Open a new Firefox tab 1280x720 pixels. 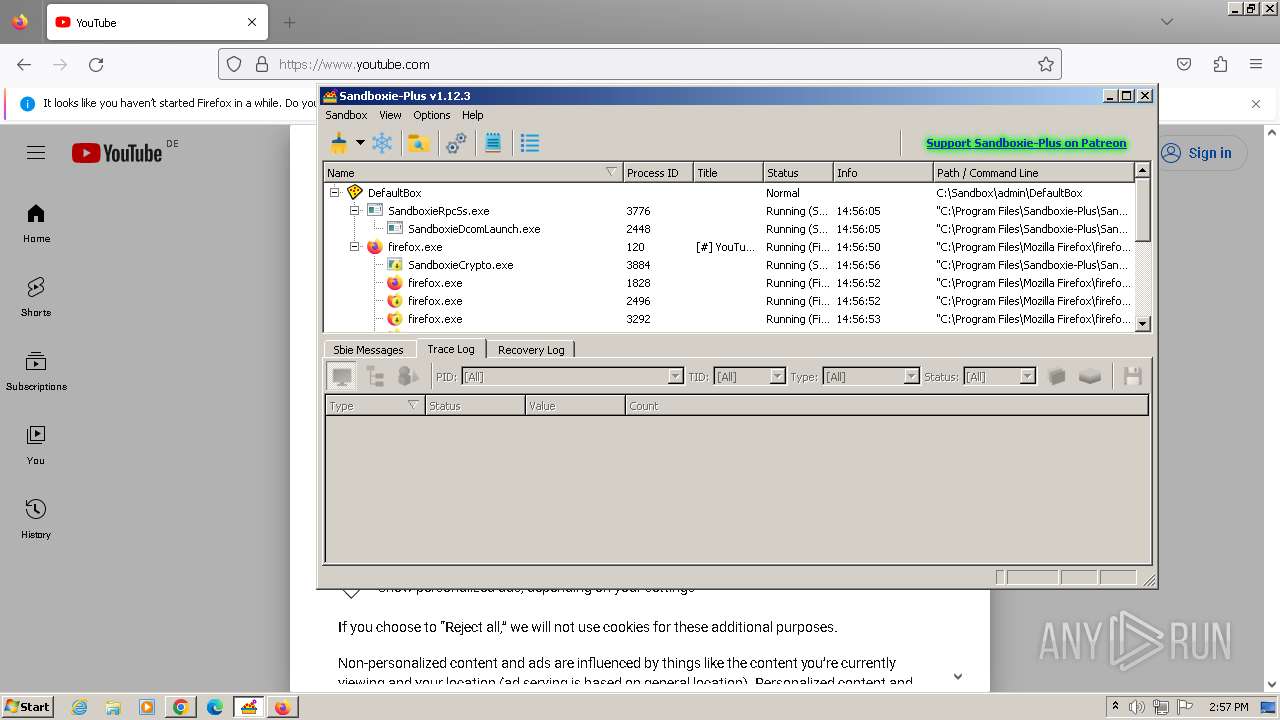coord(289,22)
